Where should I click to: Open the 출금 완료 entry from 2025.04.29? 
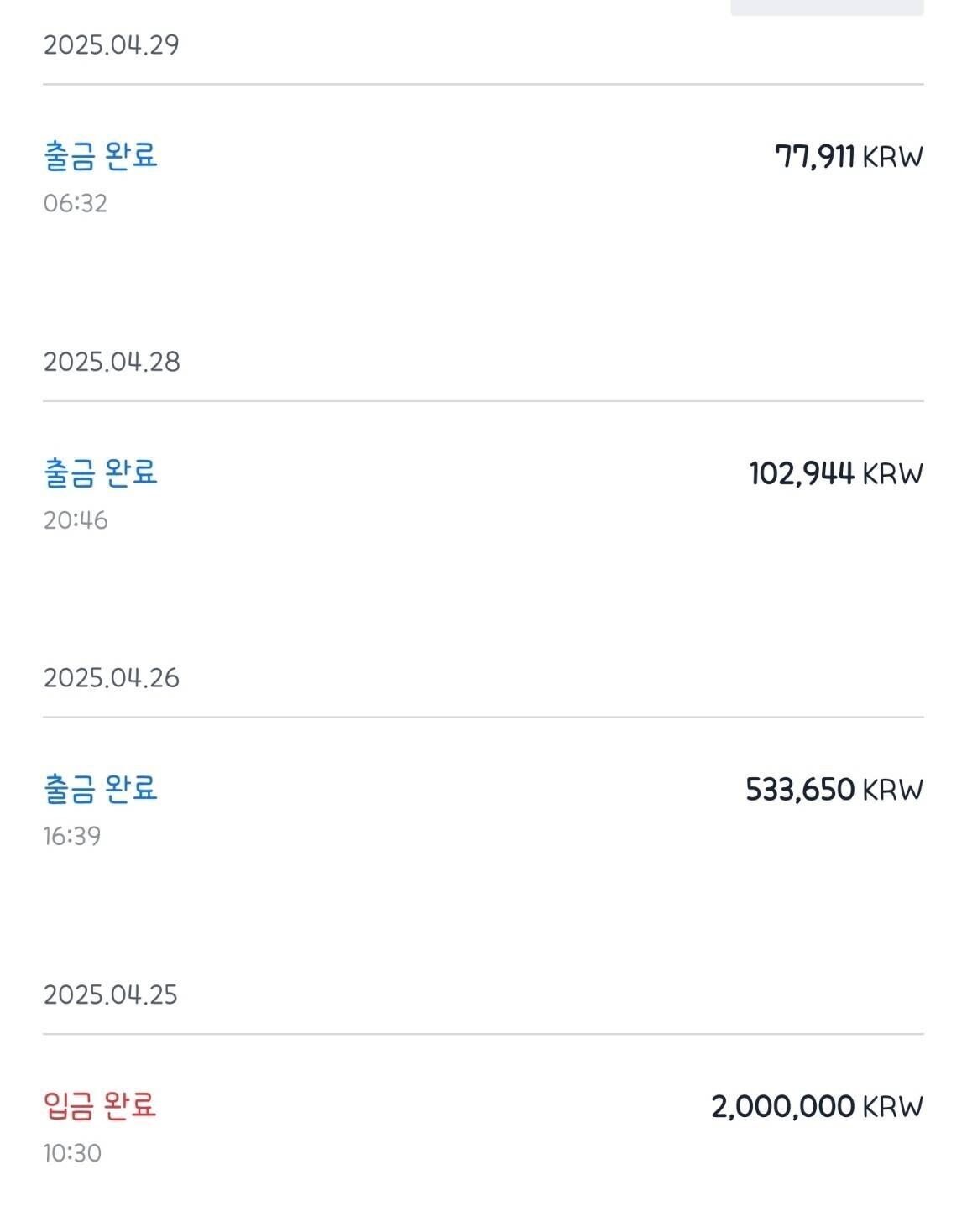tap(101, 156)
